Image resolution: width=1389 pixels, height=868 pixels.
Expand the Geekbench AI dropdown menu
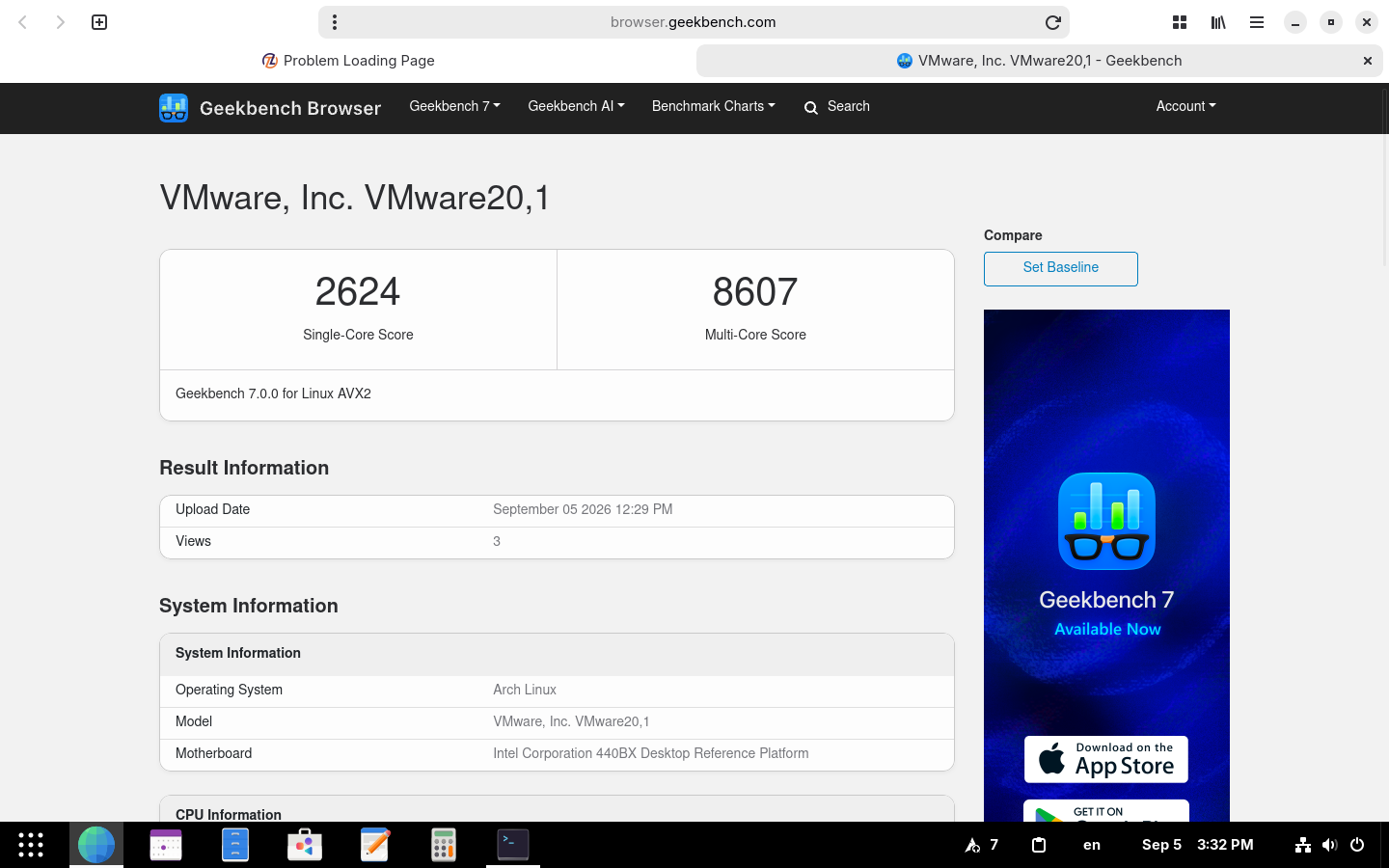(x=576, y=106)
